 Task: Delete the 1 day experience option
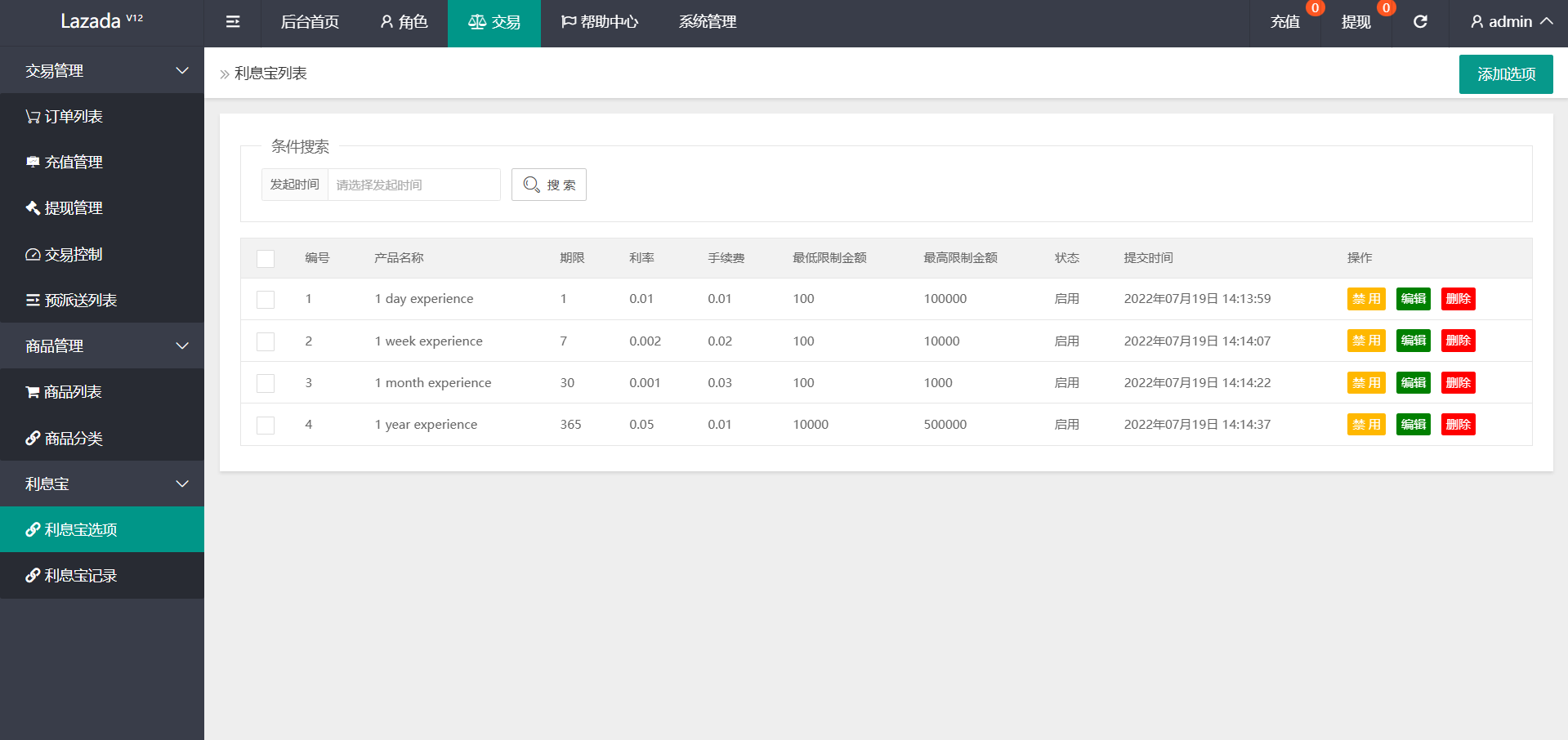[1459, 299]
